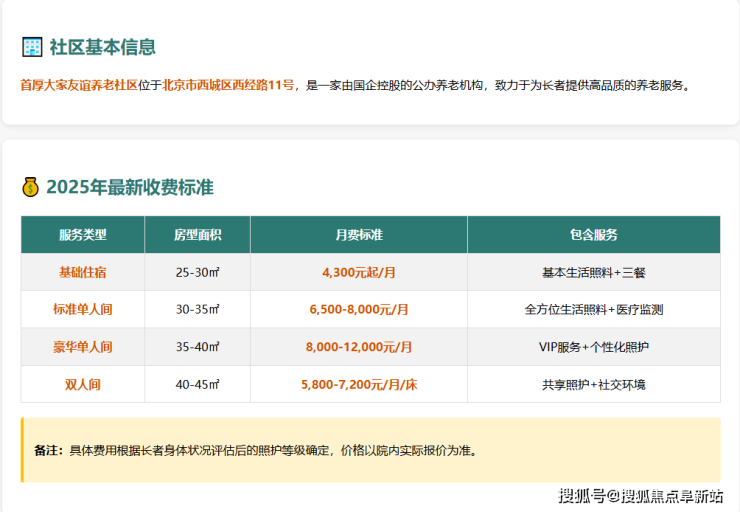Click the 4,300元起/月 price
The width and height of the screenshot is (740, 512).
coord(358,272)
